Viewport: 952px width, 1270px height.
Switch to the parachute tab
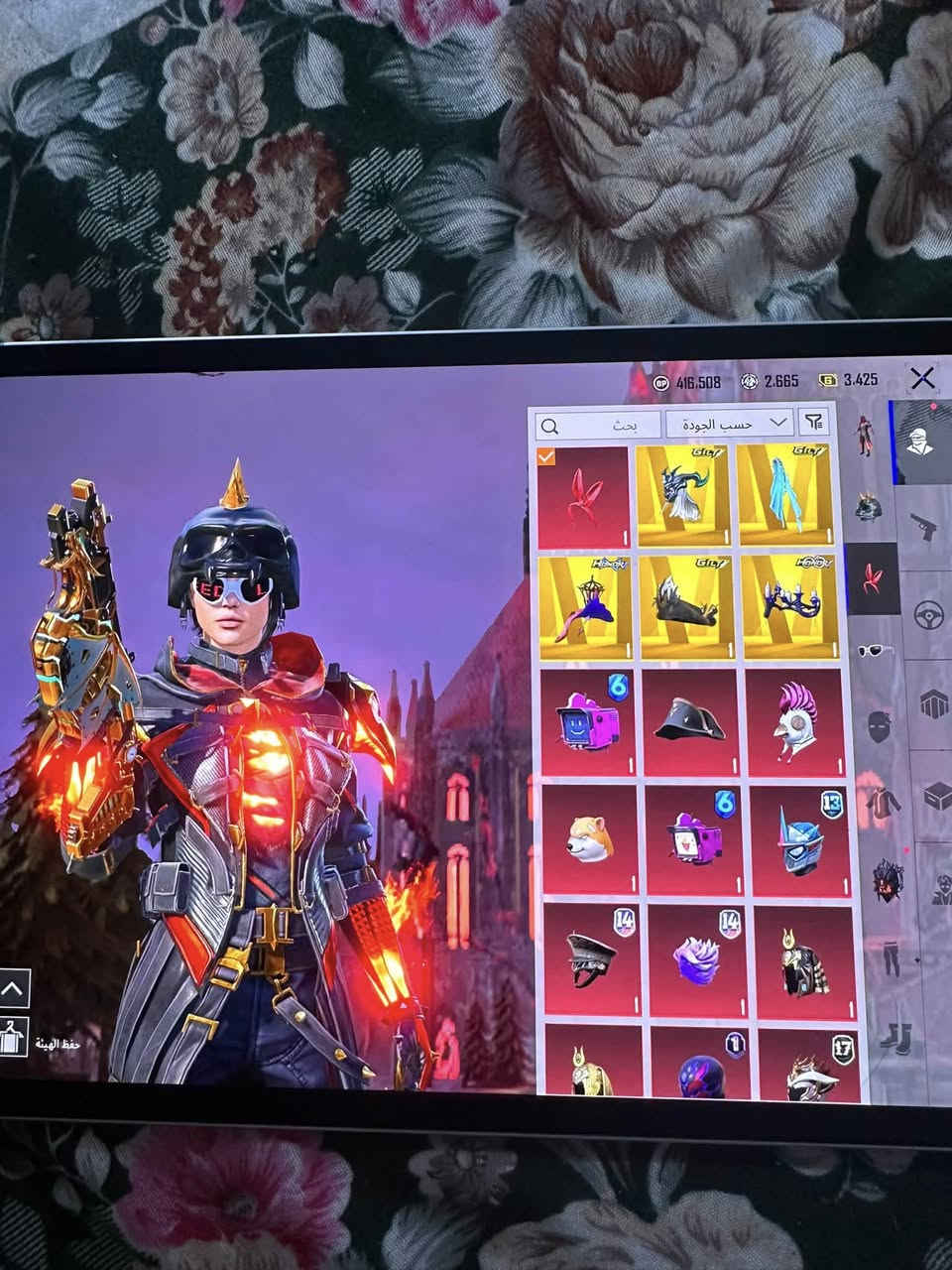[x=934, y=703]
